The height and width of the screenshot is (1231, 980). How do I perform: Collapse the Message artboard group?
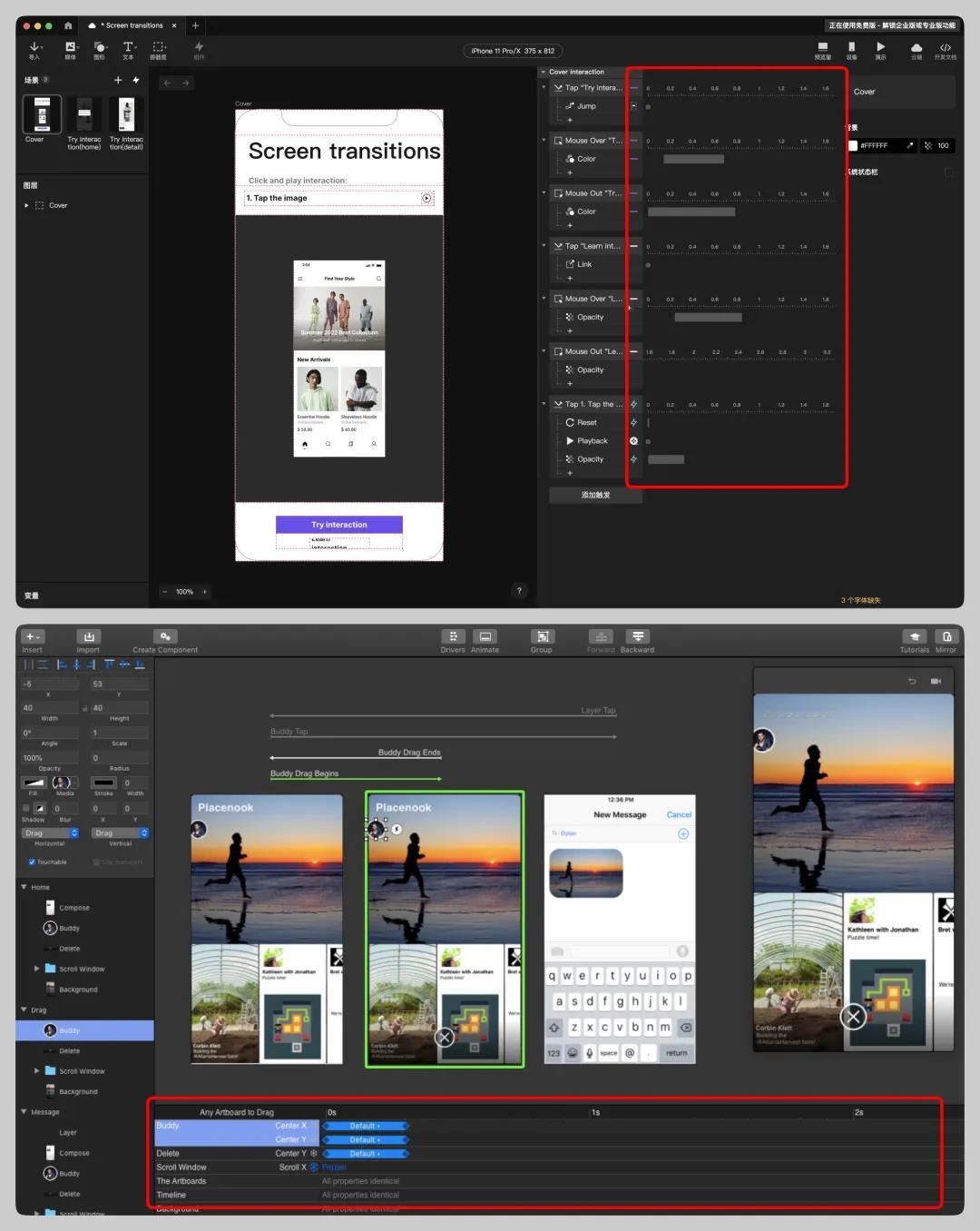24,1111
